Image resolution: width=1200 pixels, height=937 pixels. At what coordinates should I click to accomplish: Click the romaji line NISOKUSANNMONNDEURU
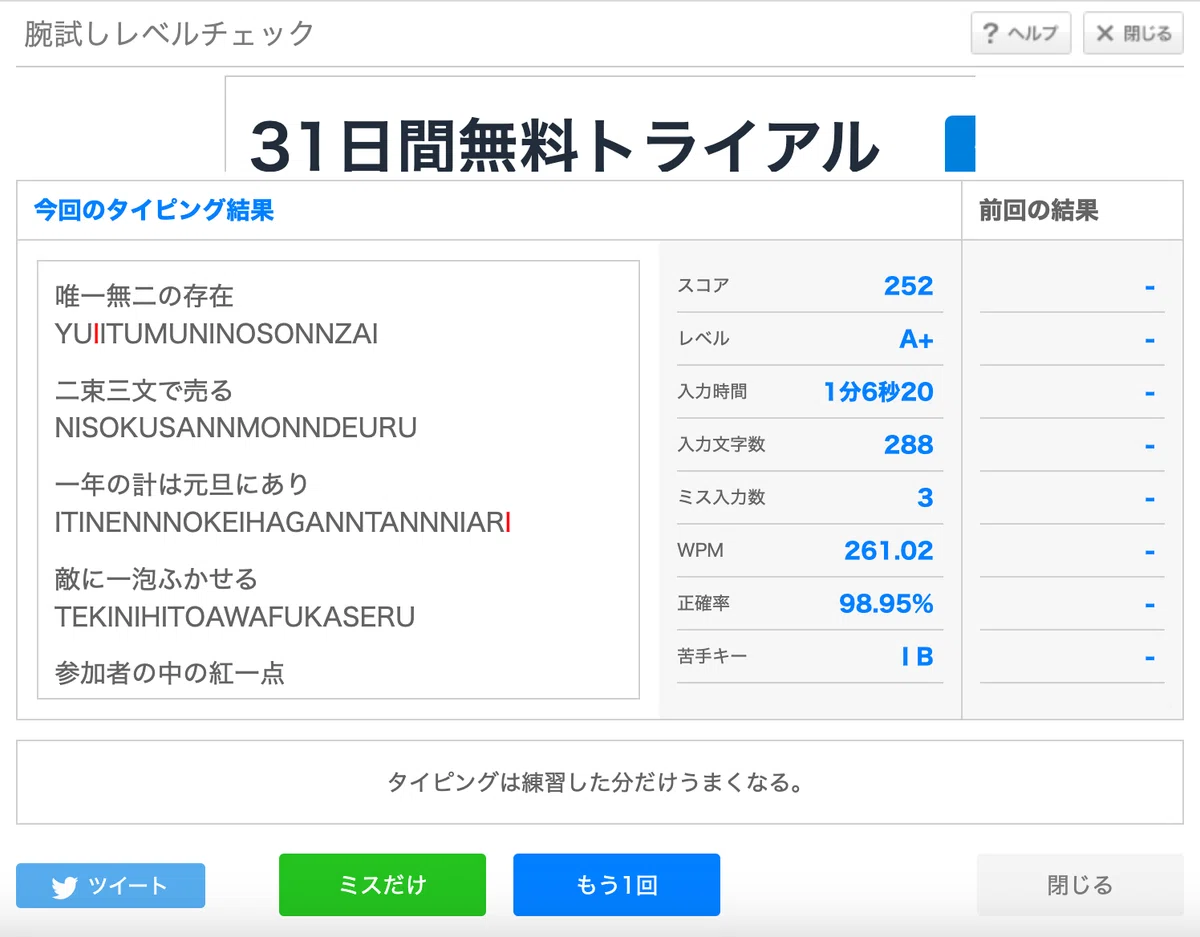coord(236,428)
